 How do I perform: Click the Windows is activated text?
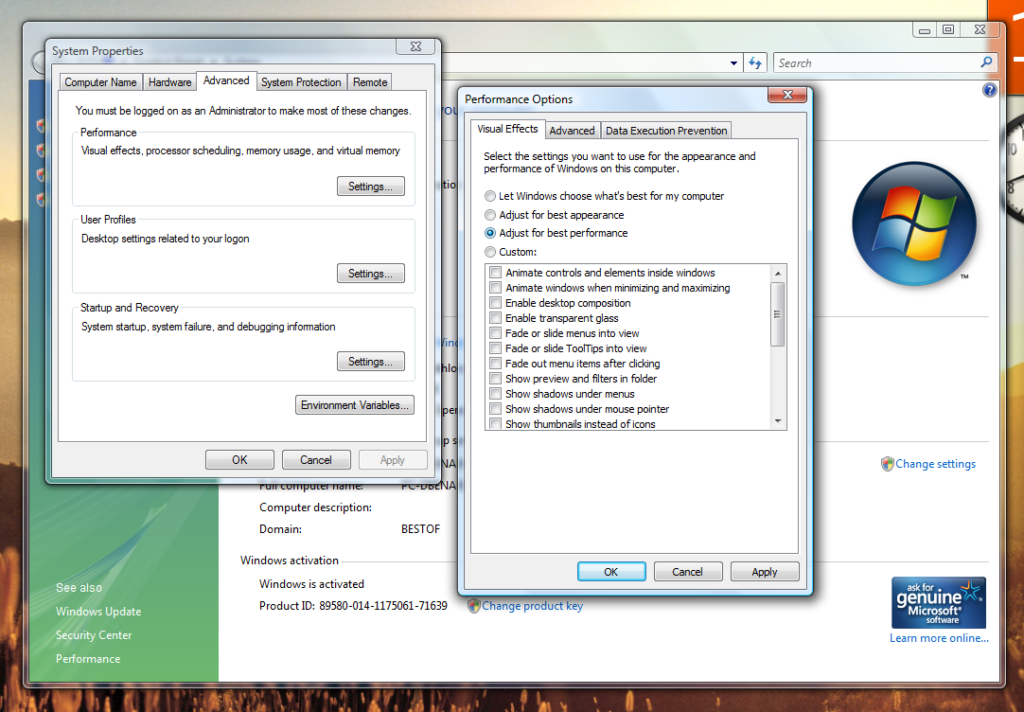point(312,584)
